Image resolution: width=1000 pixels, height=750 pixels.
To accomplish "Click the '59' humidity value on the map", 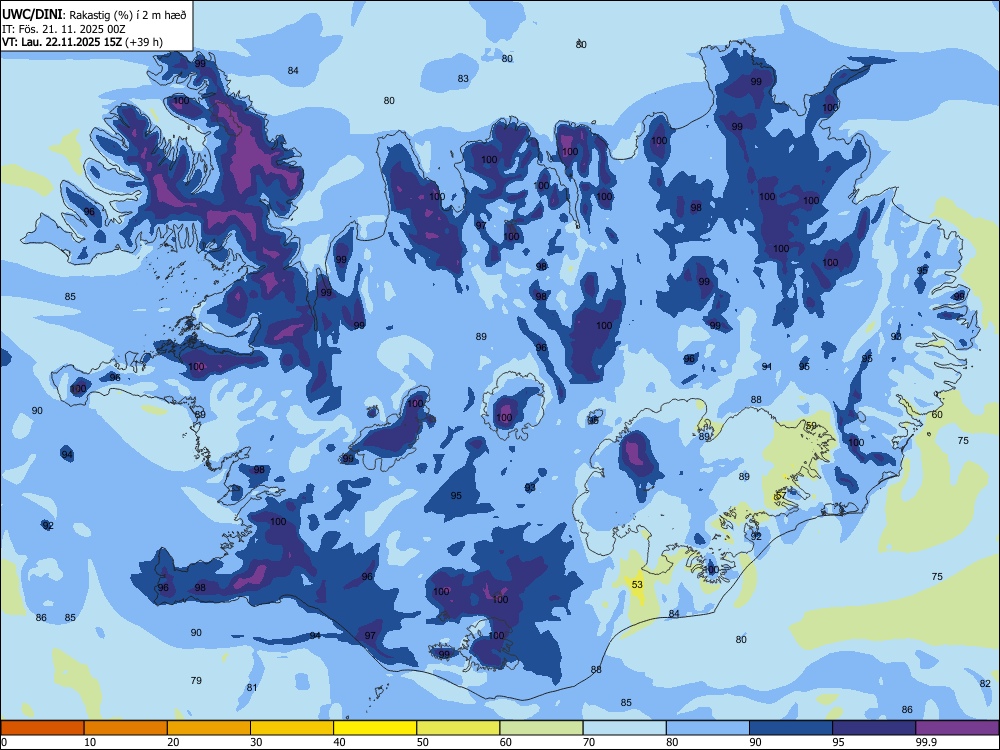I will [x=811, y=425].
